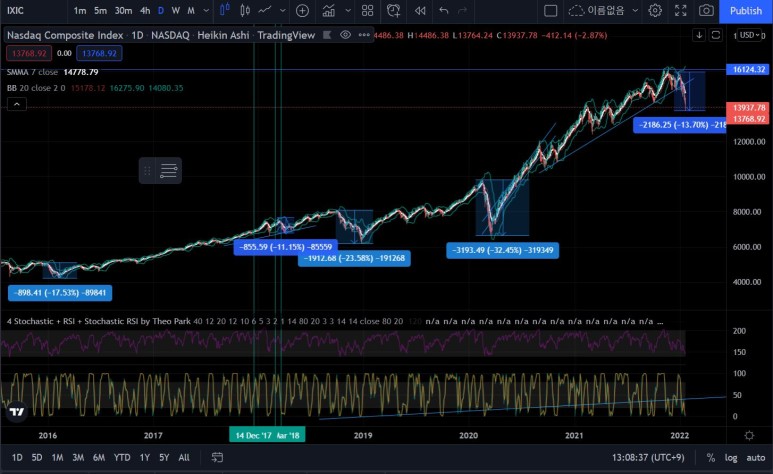Open price axis settings gear at bottom right
This screenshot has height=474, width=773.
point(749,435)
